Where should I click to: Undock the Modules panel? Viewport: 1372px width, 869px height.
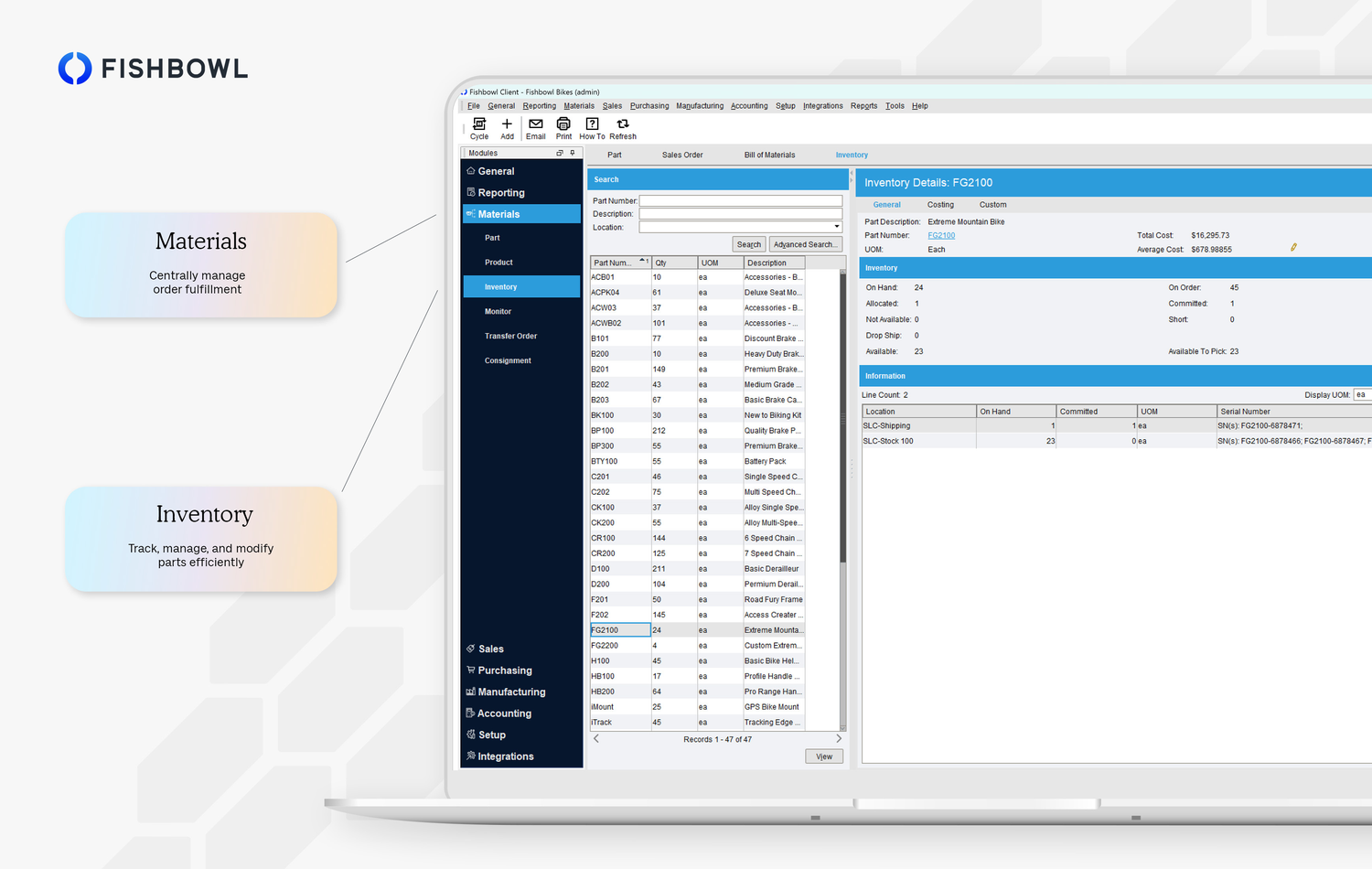click(x=560, y=153)
